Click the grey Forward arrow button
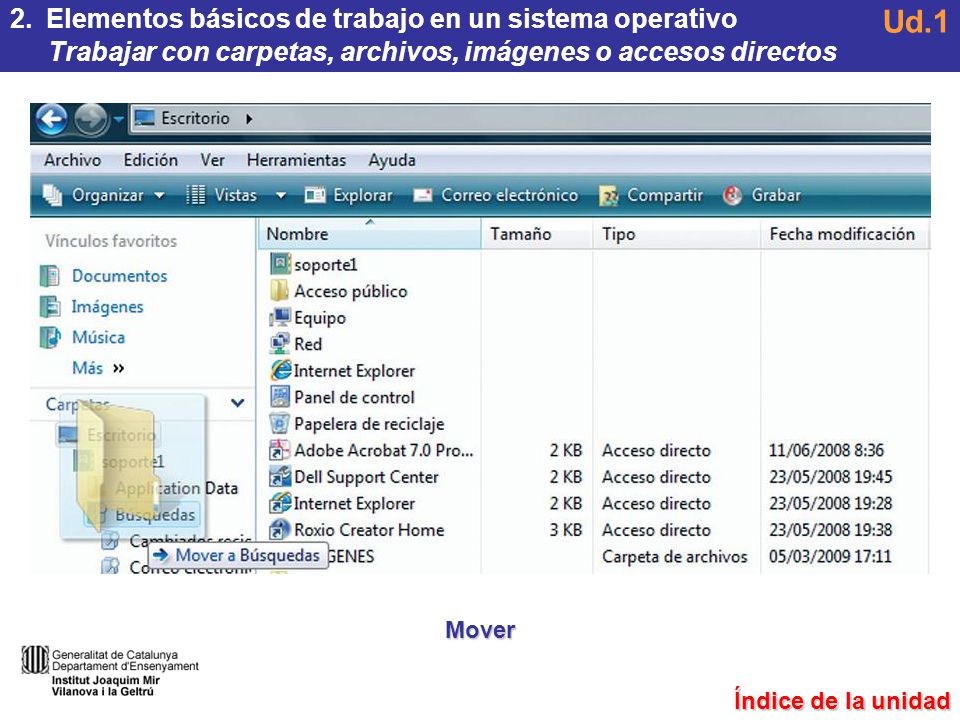Image resolution: width=960 pixels, height=720 pixels. click(x=91, y=119)
